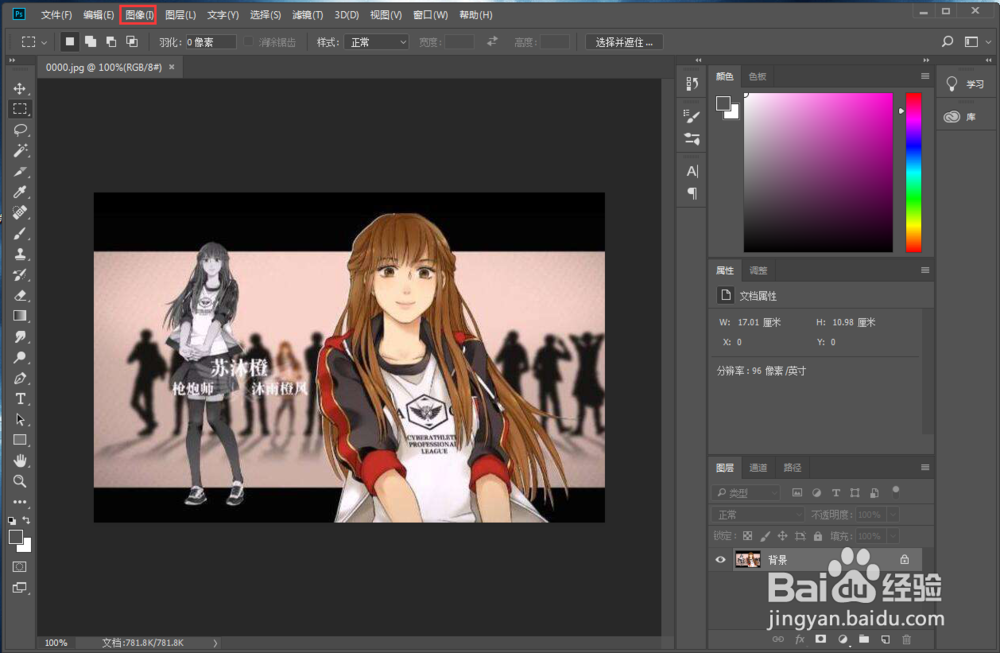The height and width of the screenshot is (653, 1000).
Task: Choose Add to selection mode
Action: 91,41
